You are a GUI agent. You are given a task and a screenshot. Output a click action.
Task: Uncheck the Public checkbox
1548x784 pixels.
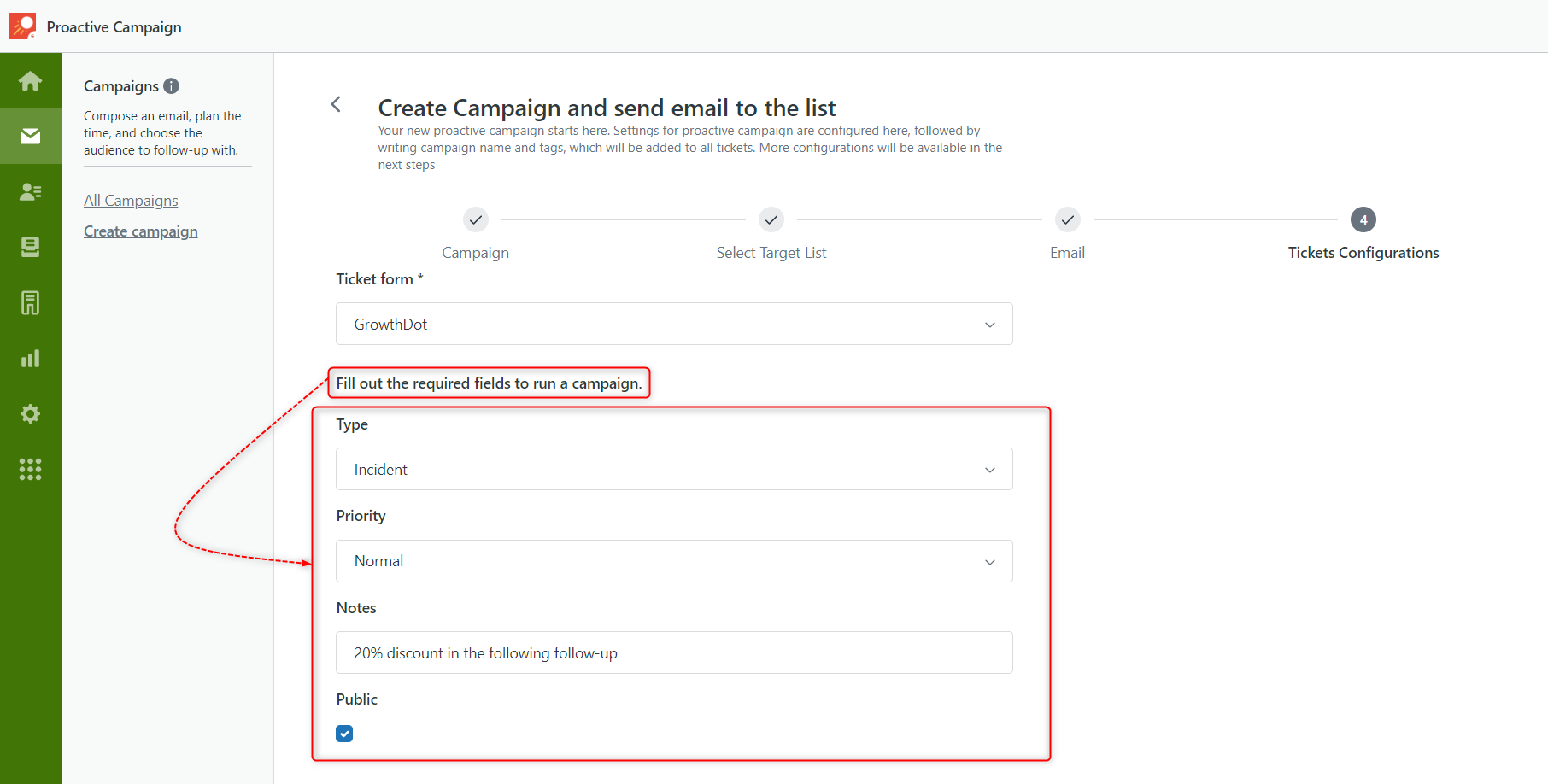(344, 734)
